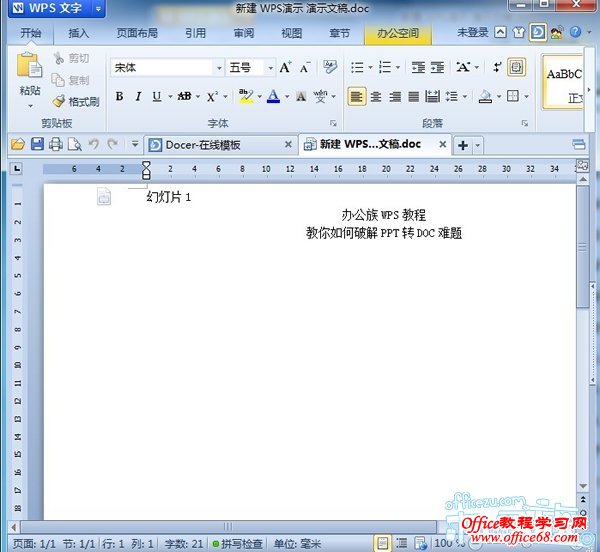Click the Format Painter (格式刷) button
The height and width of the screenshot is (552, 600).
point(76,101)
